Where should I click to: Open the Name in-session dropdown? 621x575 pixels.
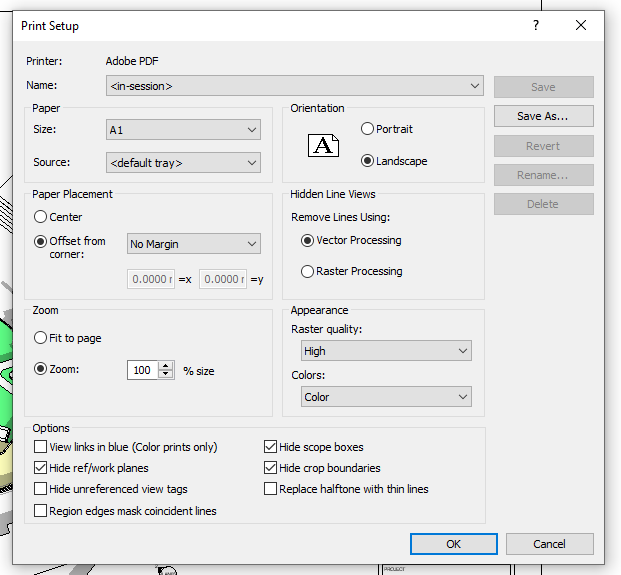pos(295,86)
